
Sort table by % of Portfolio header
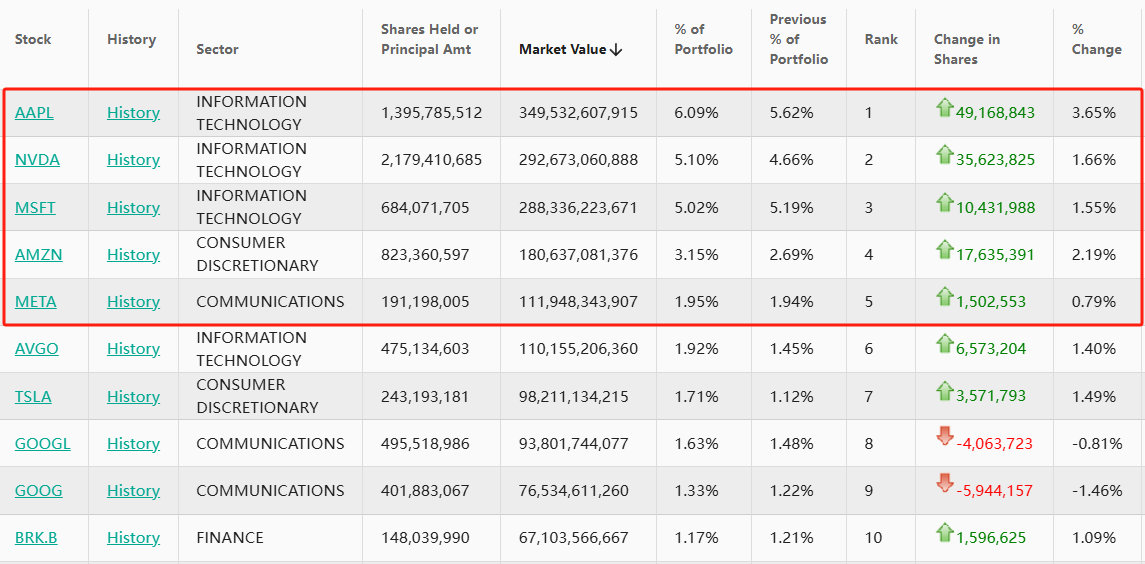703,39
